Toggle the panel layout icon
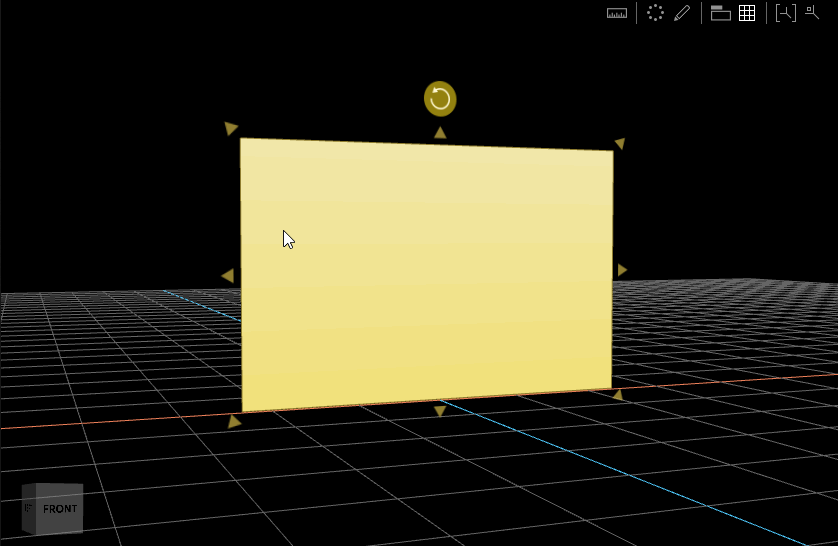 tap(720, 13)
